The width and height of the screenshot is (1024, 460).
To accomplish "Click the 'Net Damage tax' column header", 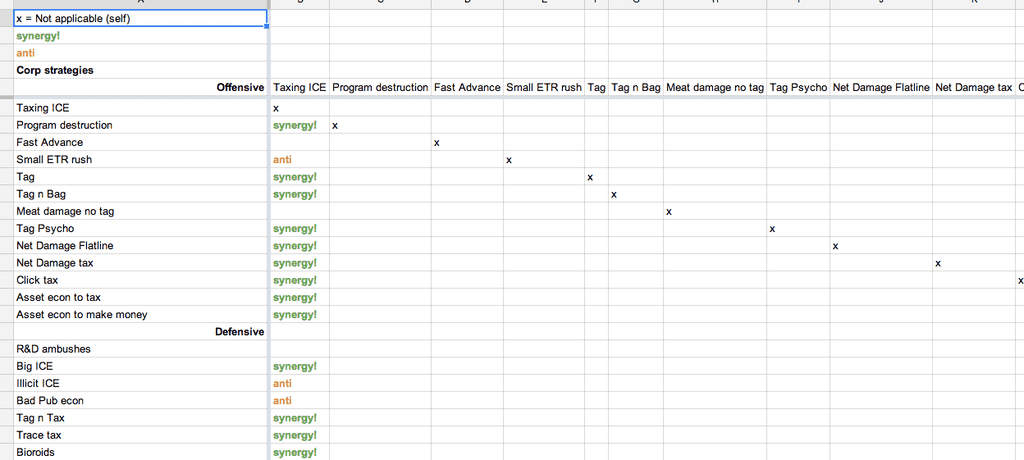I will point(973,88).
